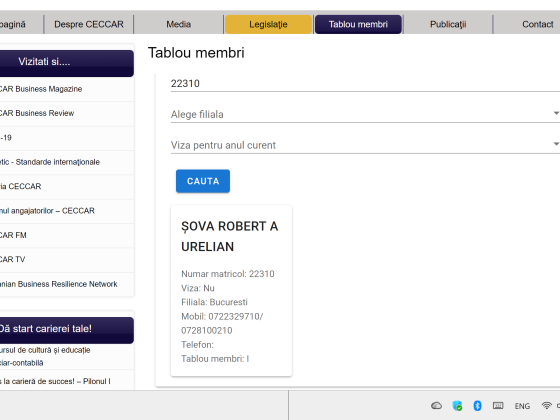Open the Bluetooth tray icon

pyautogui.click(x=477, y=406)
